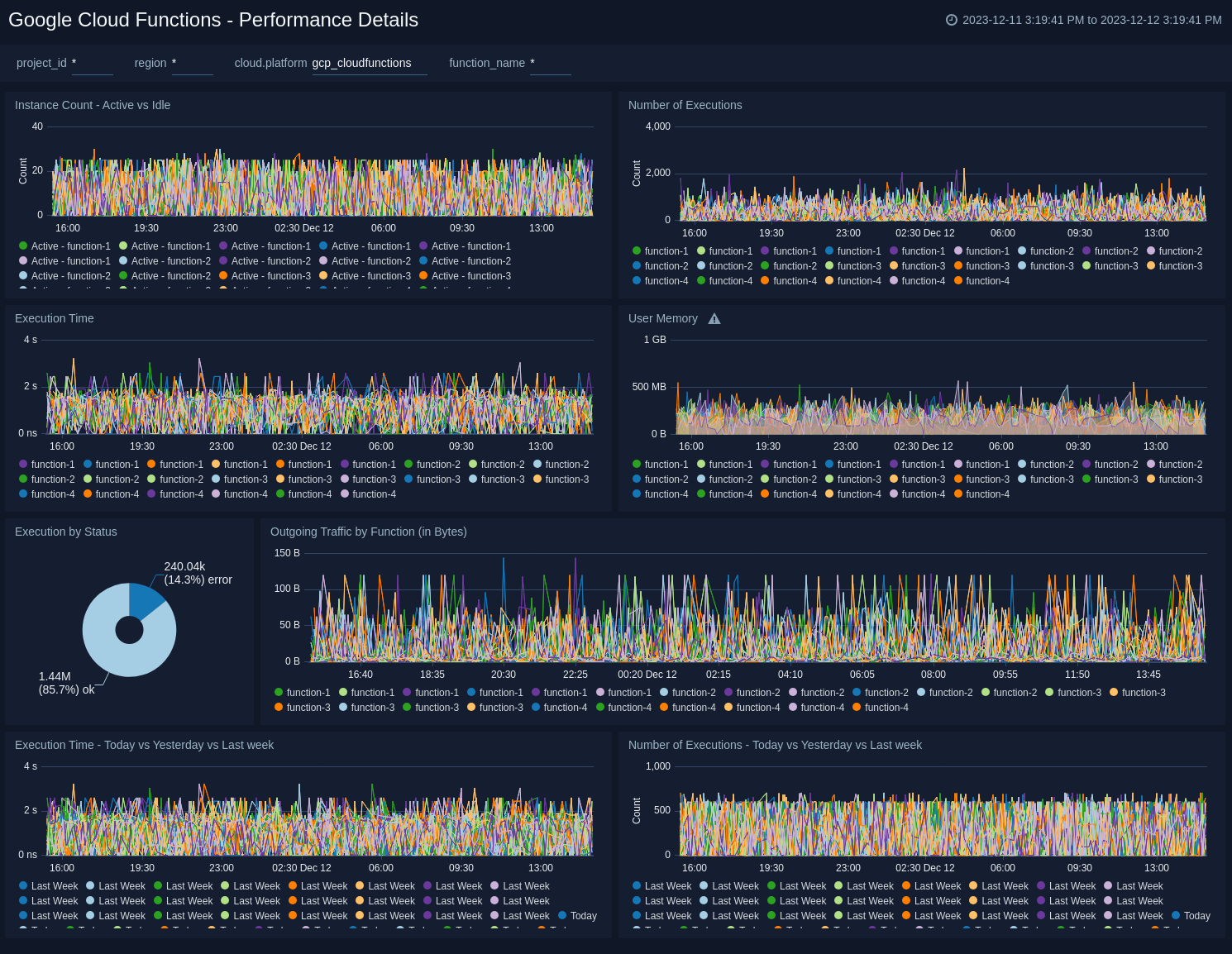The image size is (1232, 954).
Task: Toggle light green function-2 in Outgoing Traffic legend
Action: tap(1010, 693)
